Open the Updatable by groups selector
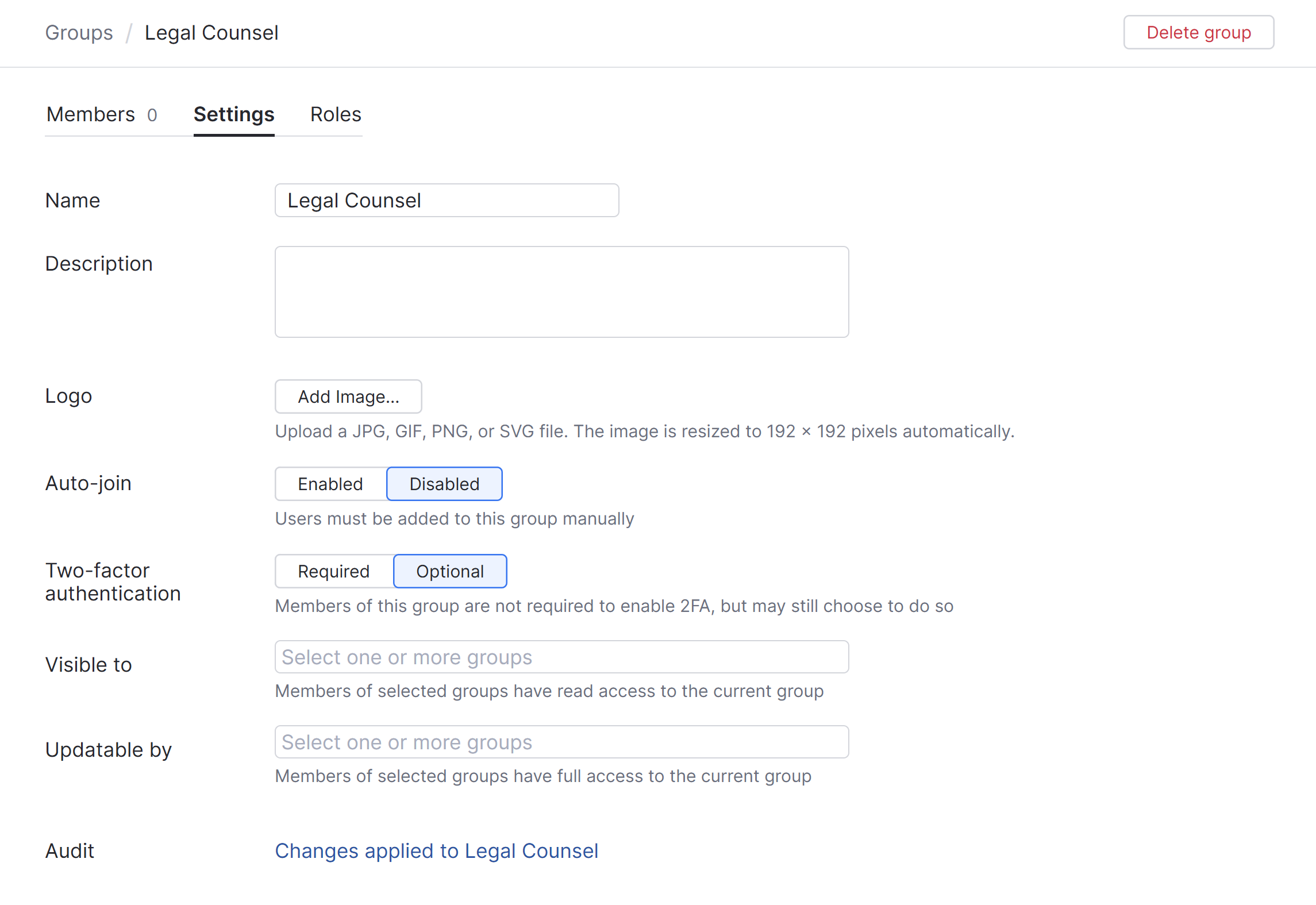The image size is (1316, 905). (561, 742)
